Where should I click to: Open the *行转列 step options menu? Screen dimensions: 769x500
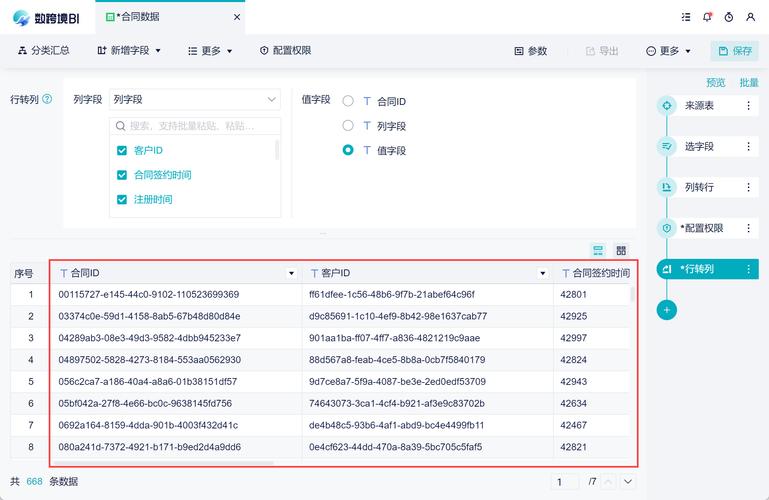748,269
